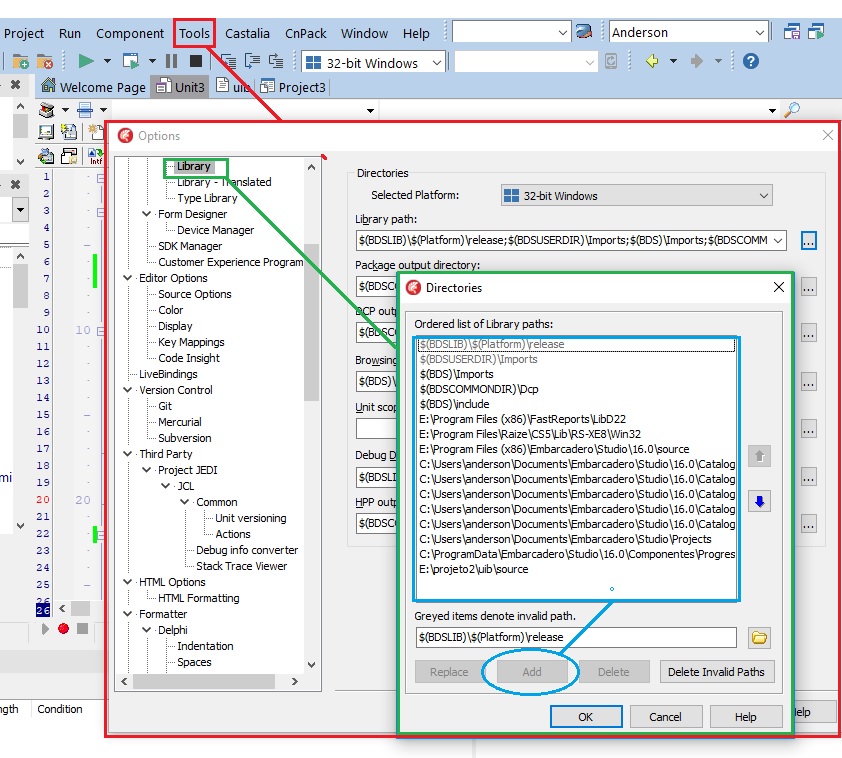Image resolution: width=842 pixels, height=758 pixels.
Task: Open the Selected Platform dropdown
Action: click(637, 196)
